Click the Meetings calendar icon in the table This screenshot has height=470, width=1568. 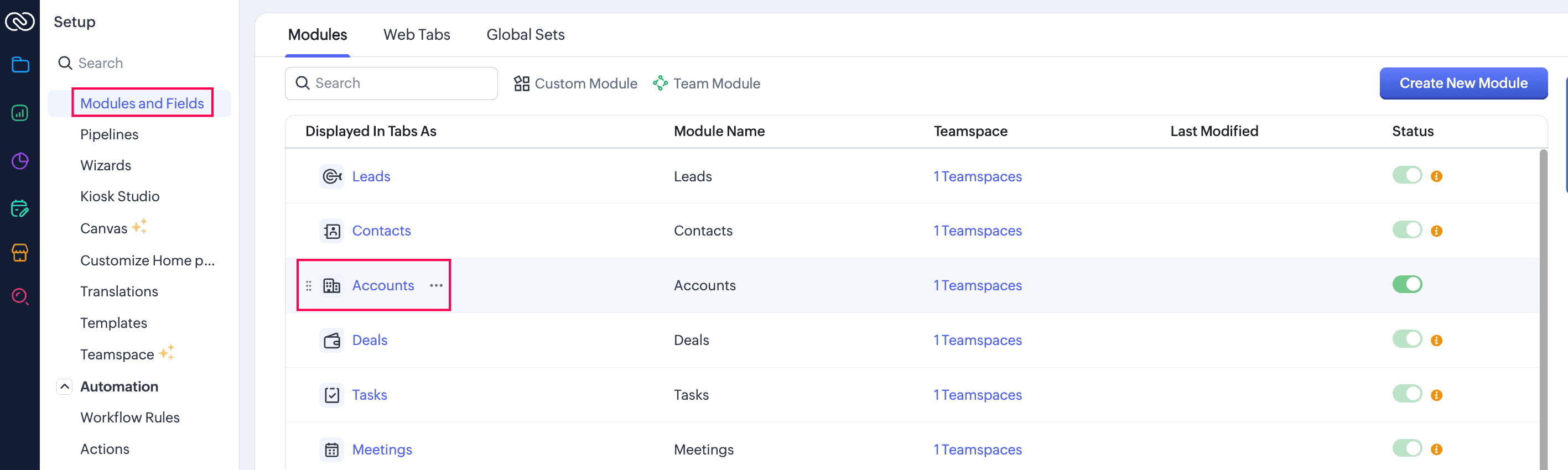(x=332, y=450)
